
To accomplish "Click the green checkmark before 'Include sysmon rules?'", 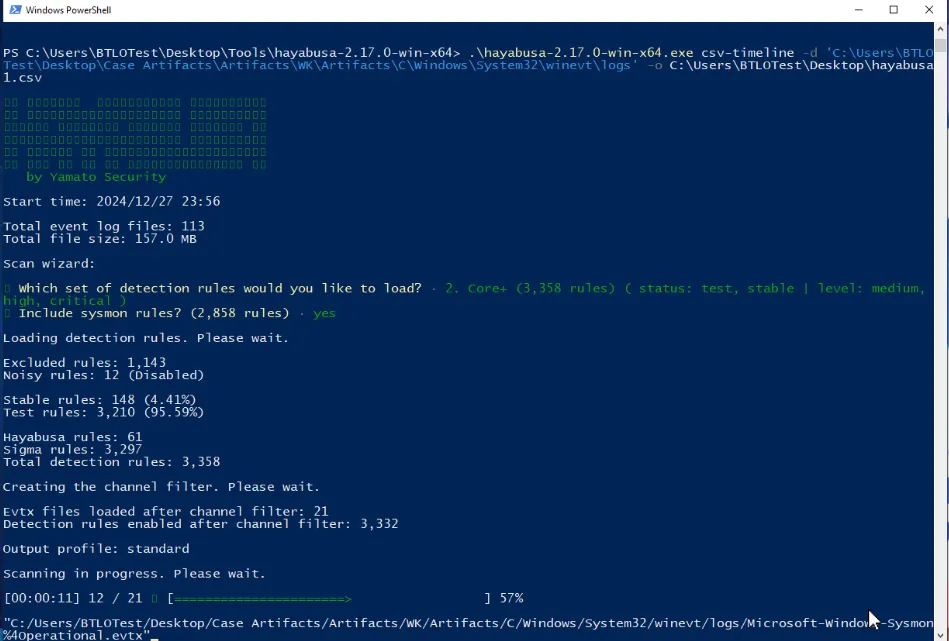I will click(6, 311).
